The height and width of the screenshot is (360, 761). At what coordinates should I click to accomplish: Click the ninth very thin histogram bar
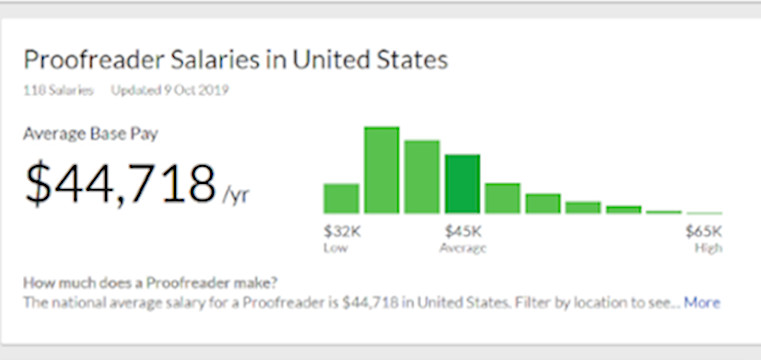coord(664,212)
